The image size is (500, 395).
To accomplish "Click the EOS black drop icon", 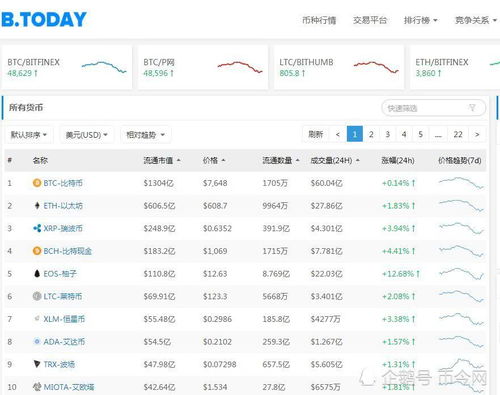I will pos(37,274).
